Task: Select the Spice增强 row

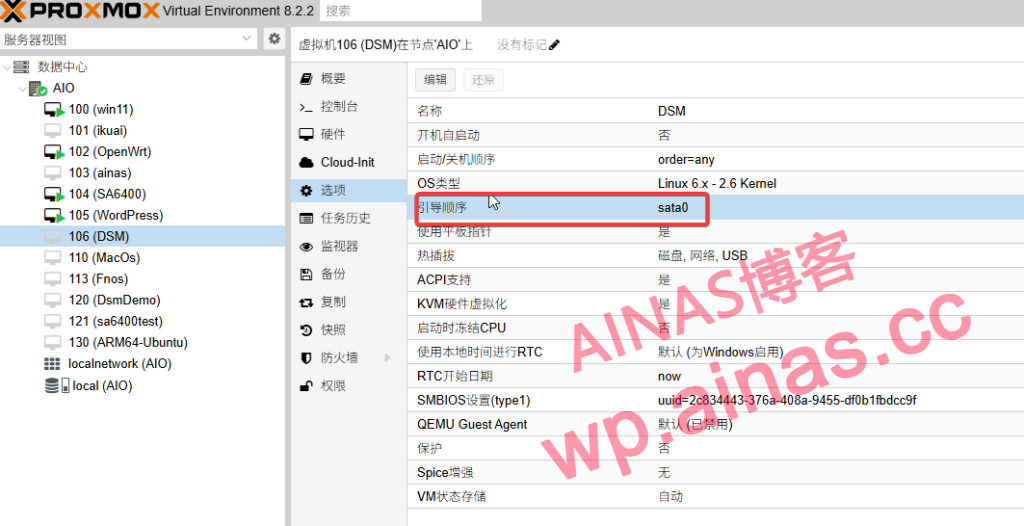Action: click(x=715, y=472)
